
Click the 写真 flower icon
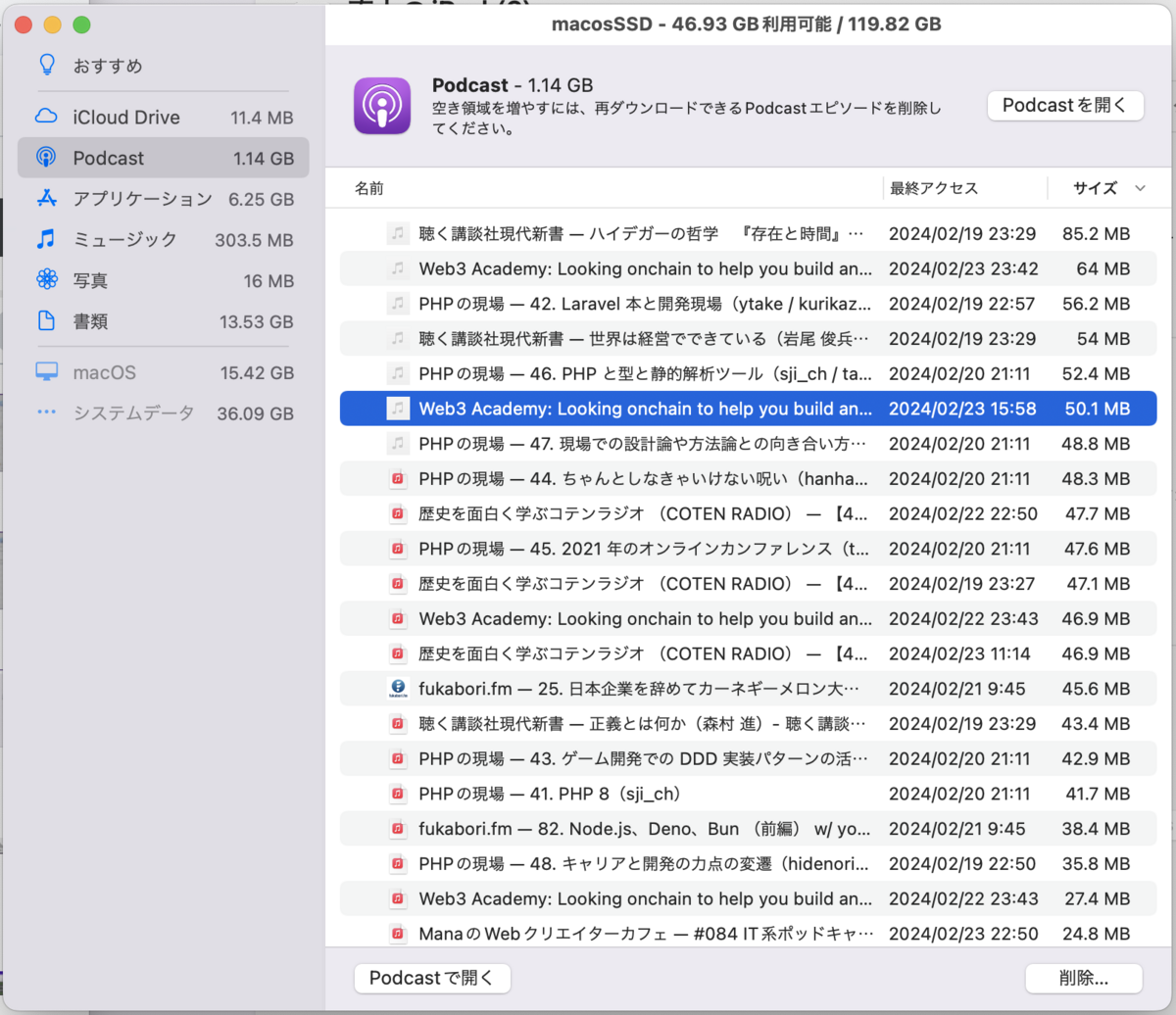[46, 280]
